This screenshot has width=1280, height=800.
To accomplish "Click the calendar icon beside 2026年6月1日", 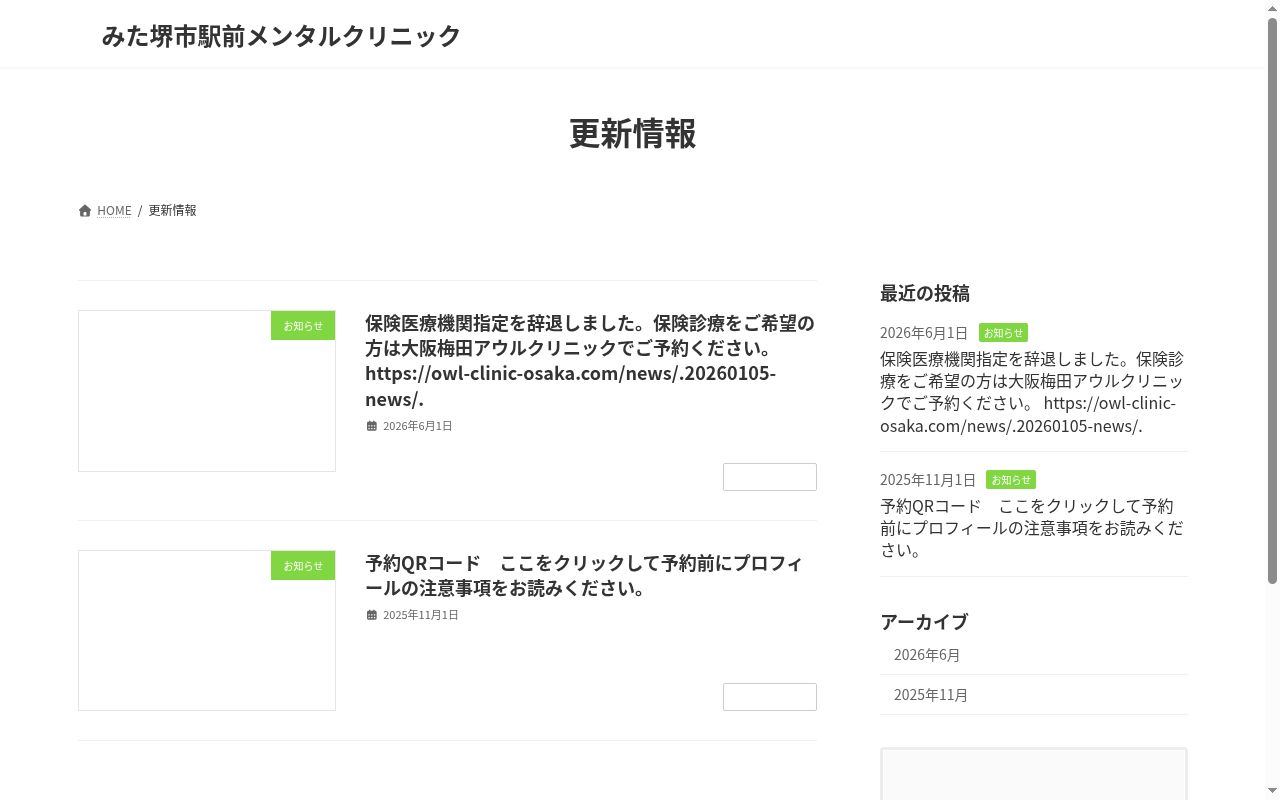I will tap(372, 426).
